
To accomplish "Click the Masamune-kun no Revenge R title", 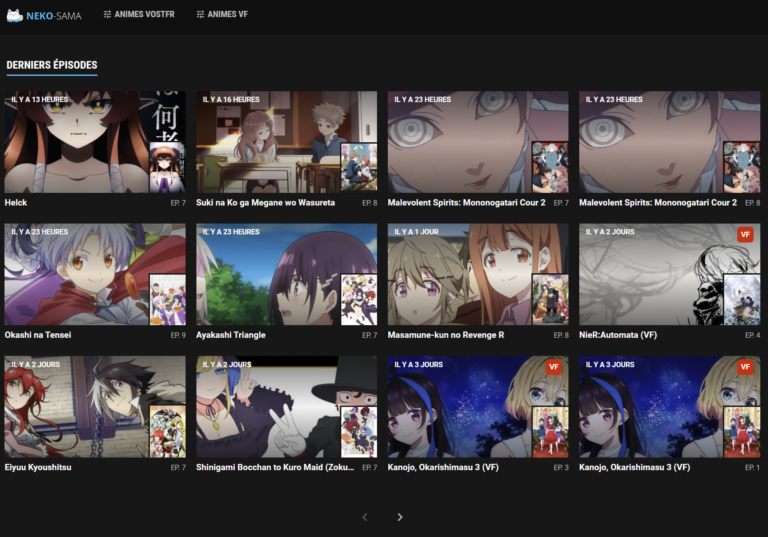I will [445, 335].
